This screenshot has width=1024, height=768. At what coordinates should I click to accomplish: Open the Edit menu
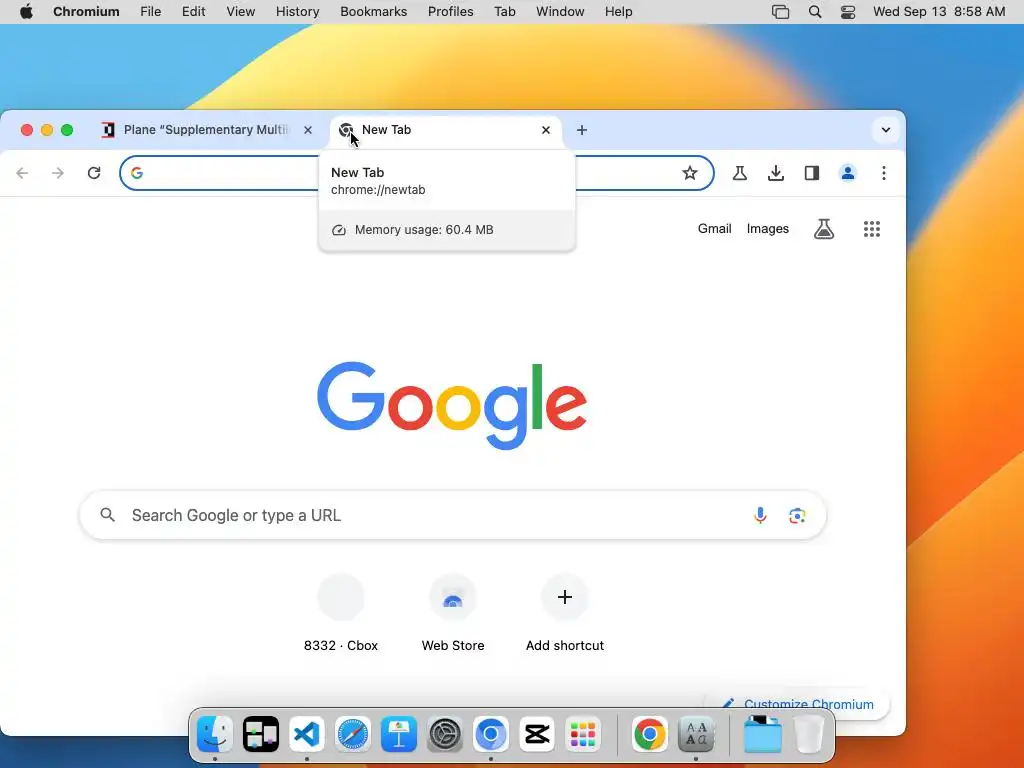click(193, 12)
